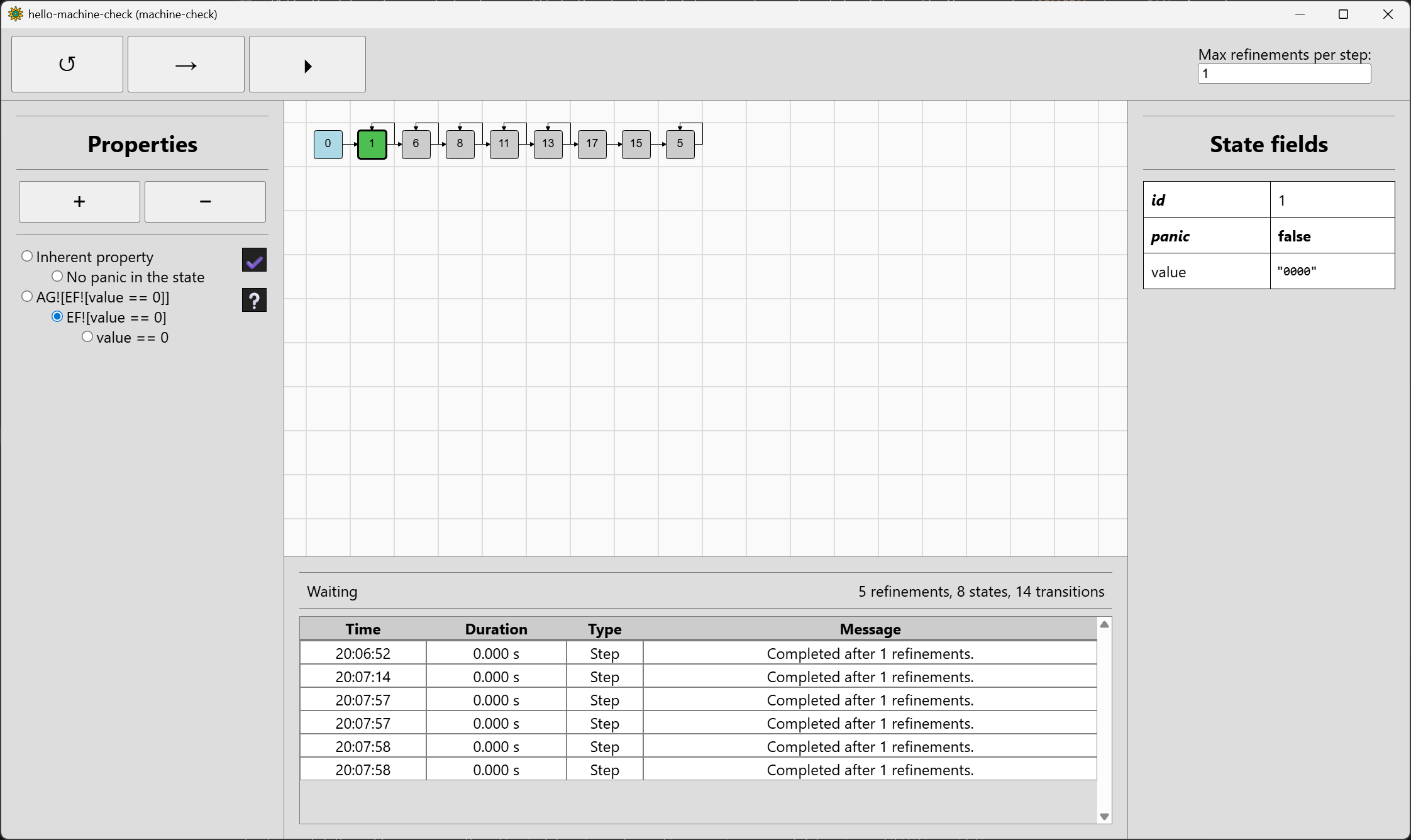Viewport: 1411px width, 840px height.
Task: Select state node 17 in graph
Action: (x=592, y=144)
